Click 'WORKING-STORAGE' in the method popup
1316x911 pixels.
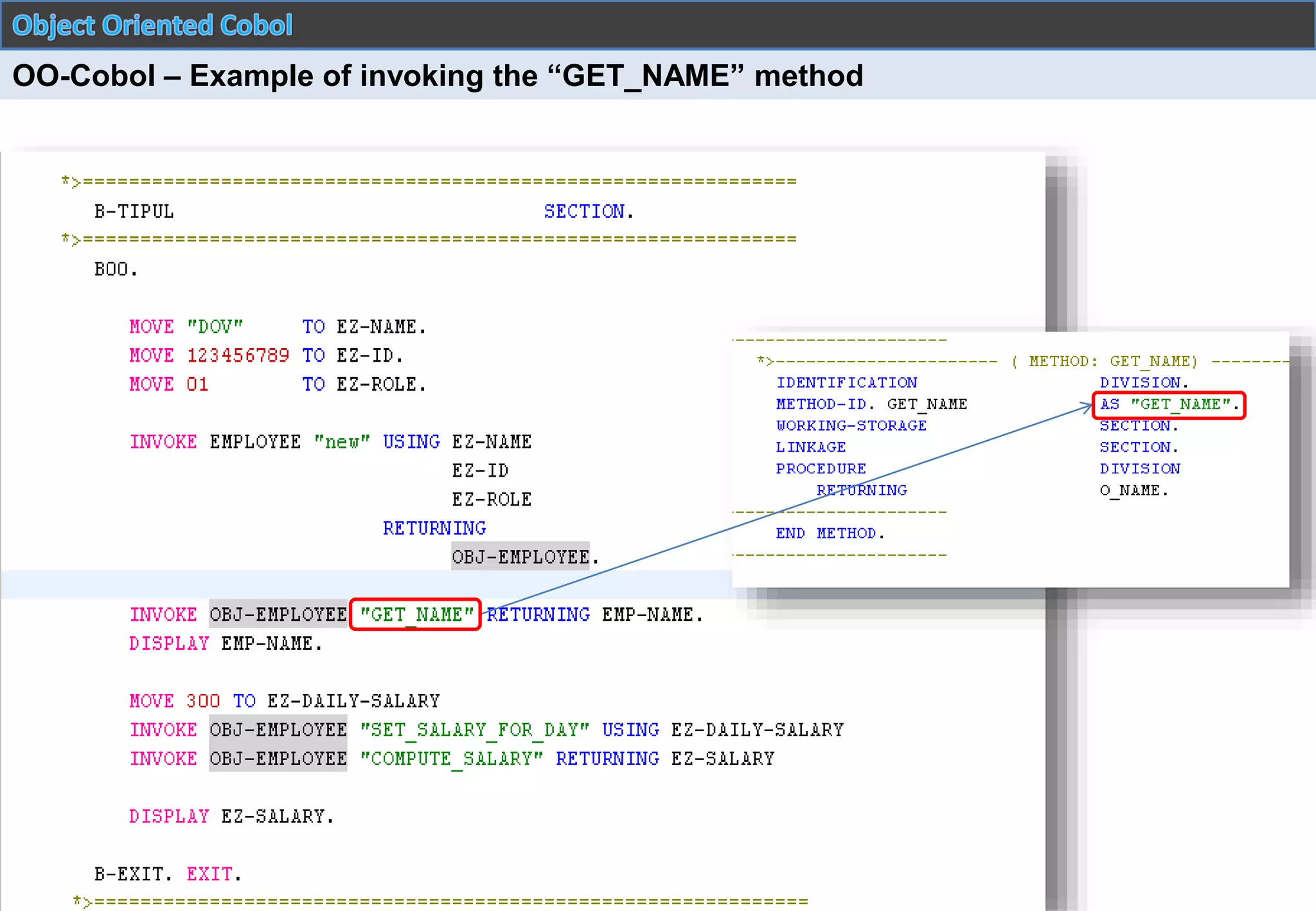click(851, 425)
